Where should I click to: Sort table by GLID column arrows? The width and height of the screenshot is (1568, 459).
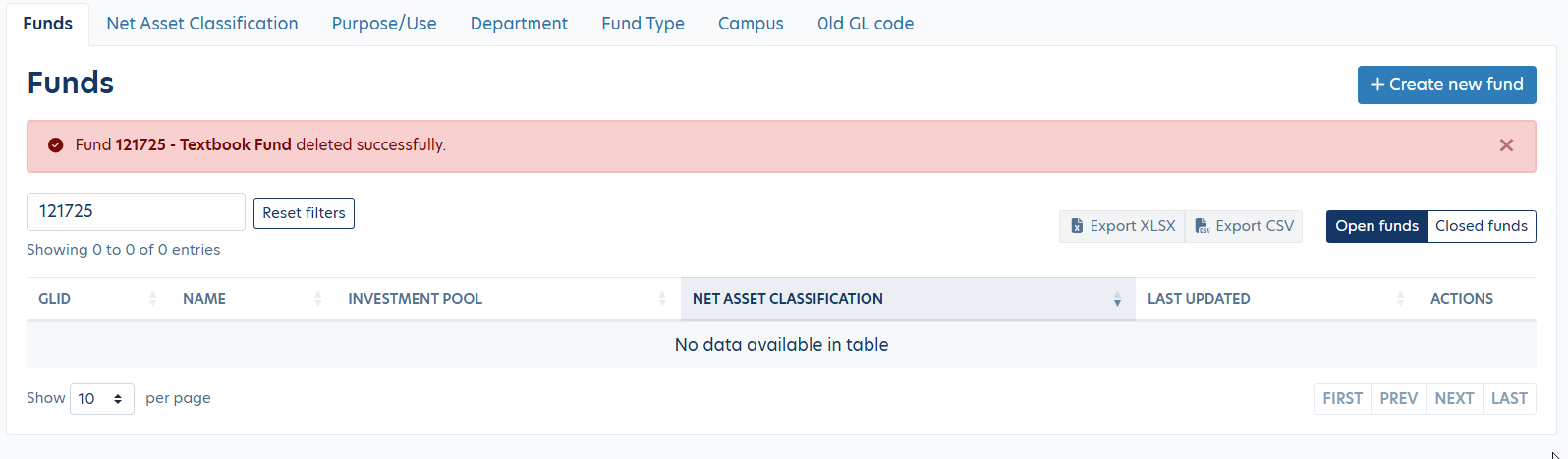coord(152,299)
